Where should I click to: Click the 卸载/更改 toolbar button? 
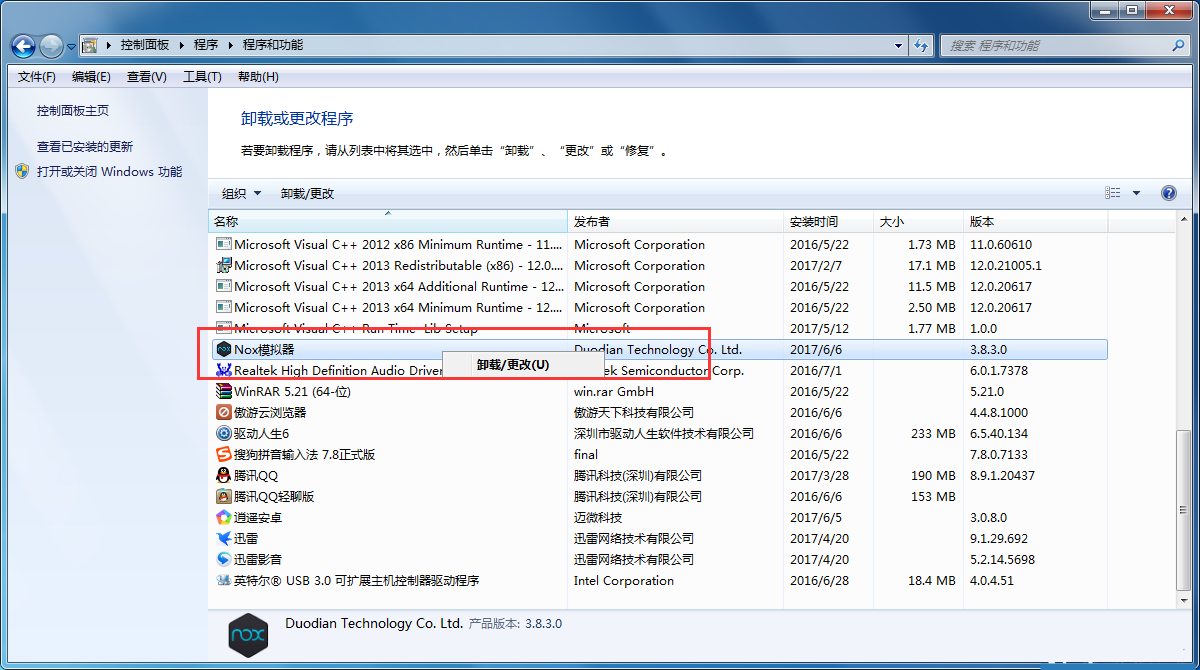point(307,193)
